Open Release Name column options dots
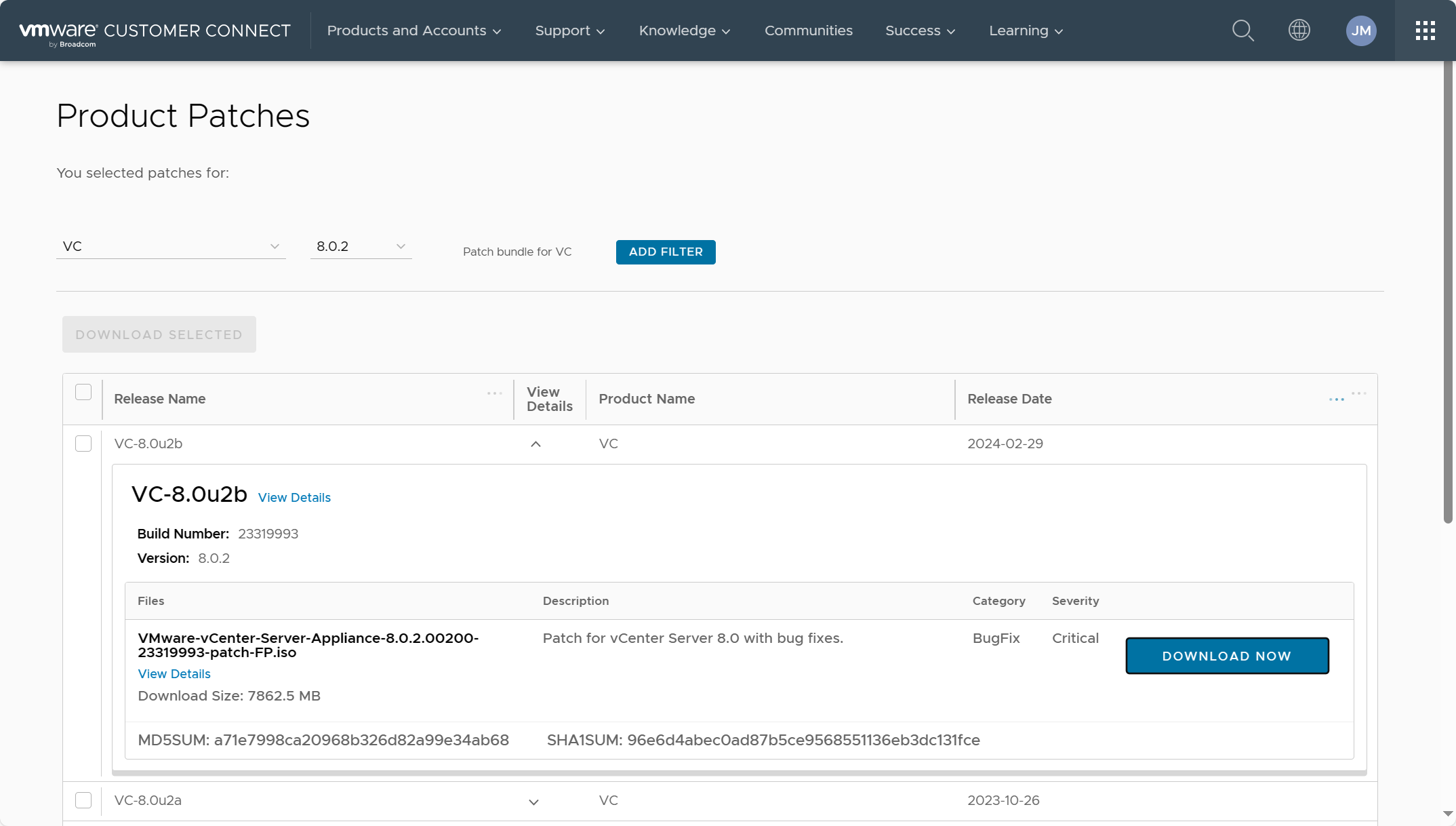 pos(494,393)
